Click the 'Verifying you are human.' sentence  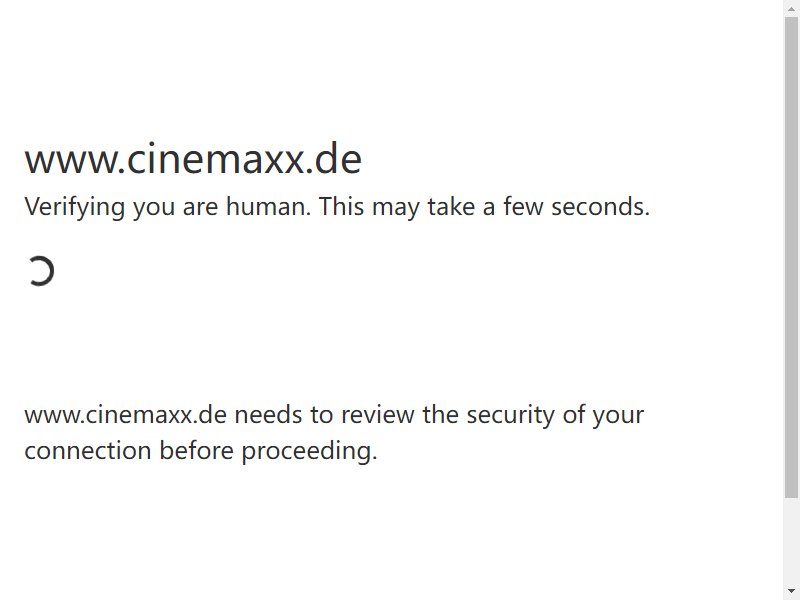click(167, 207)
